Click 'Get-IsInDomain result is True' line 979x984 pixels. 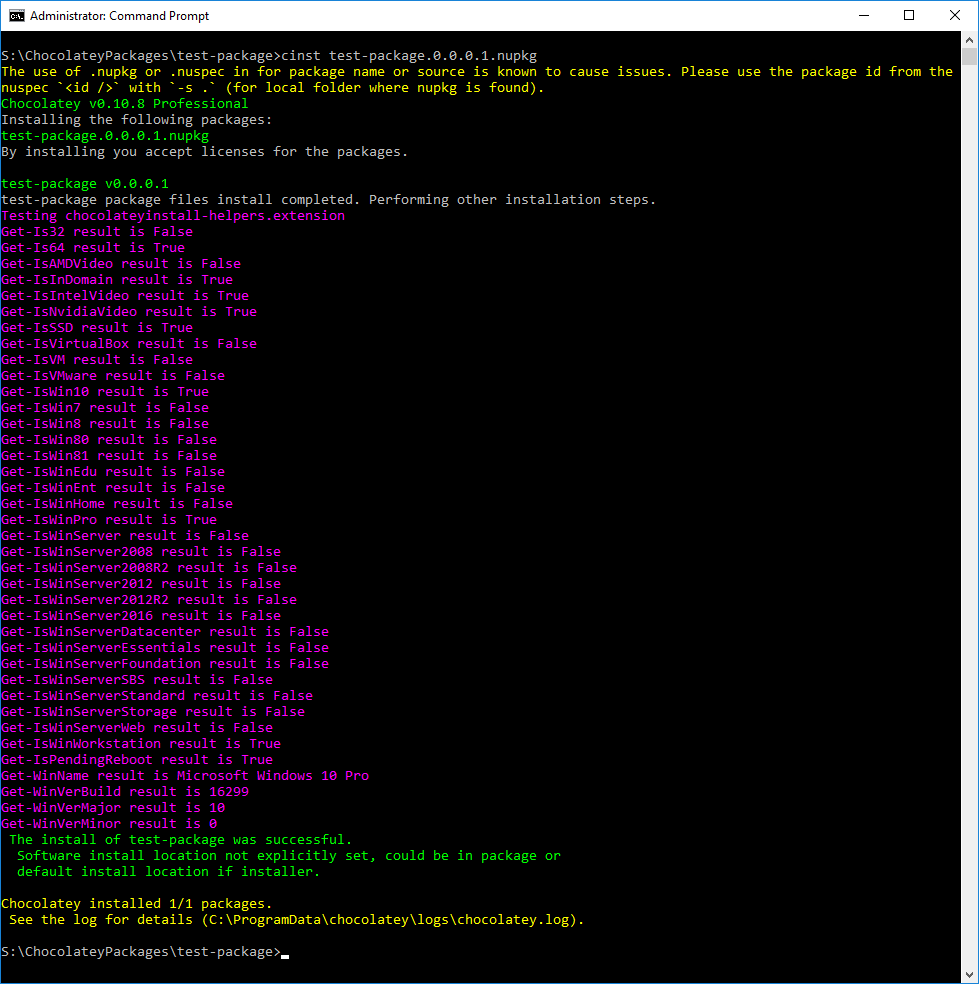pyautogui.click(x=117, y=280)
